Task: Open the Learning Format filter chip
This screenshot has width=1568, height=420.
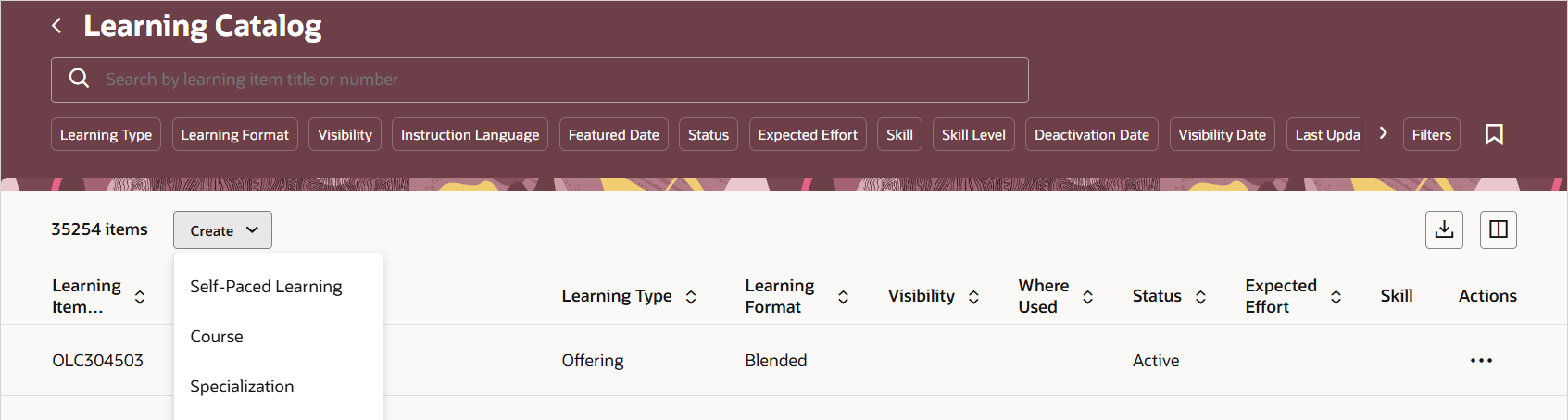Action: [x=234, y=134]
